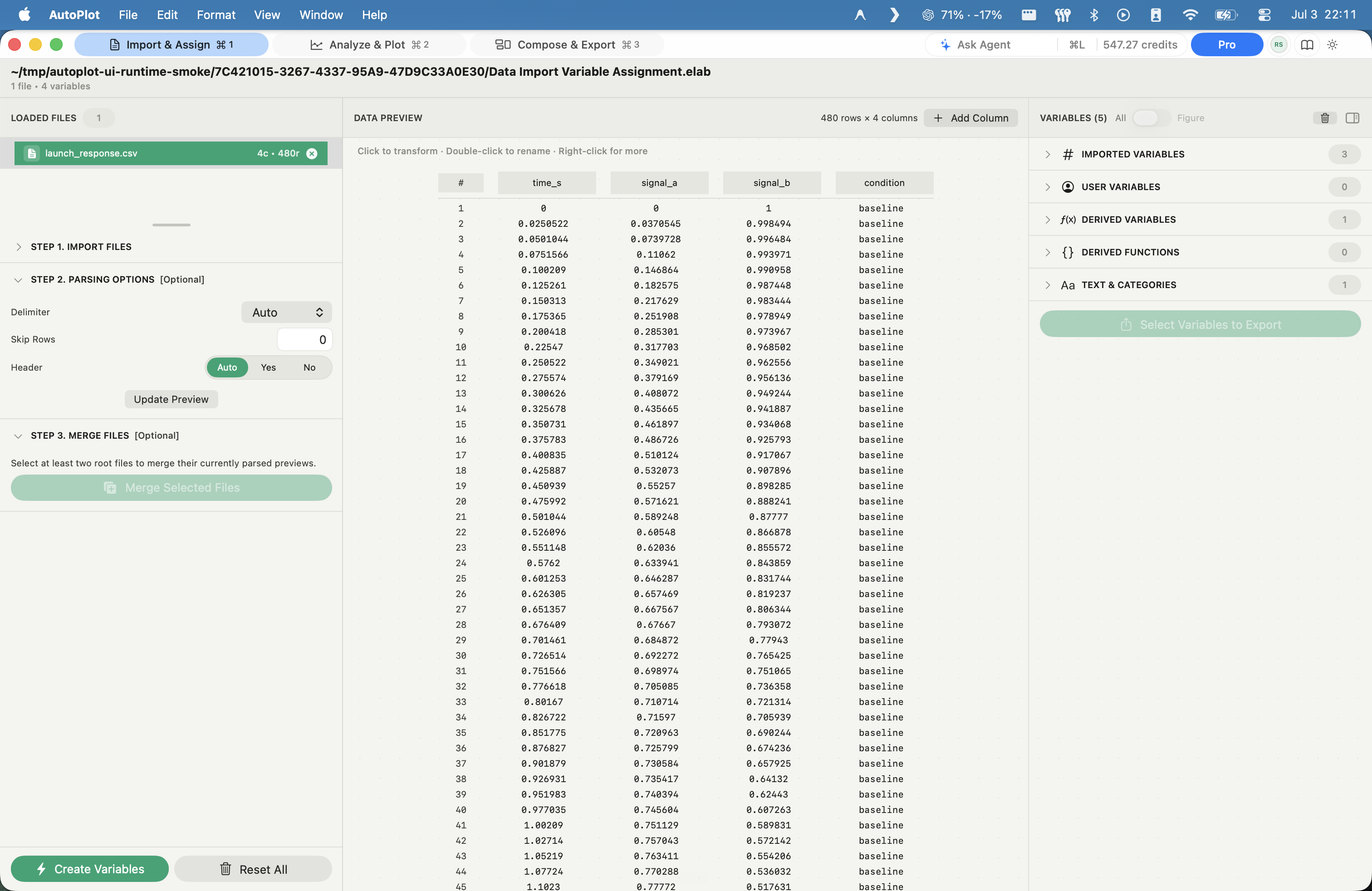The width and height of the screenshot is (1372, 891).
Task: Remove launch_response.csv with the x icon
Action: [312, 153]
